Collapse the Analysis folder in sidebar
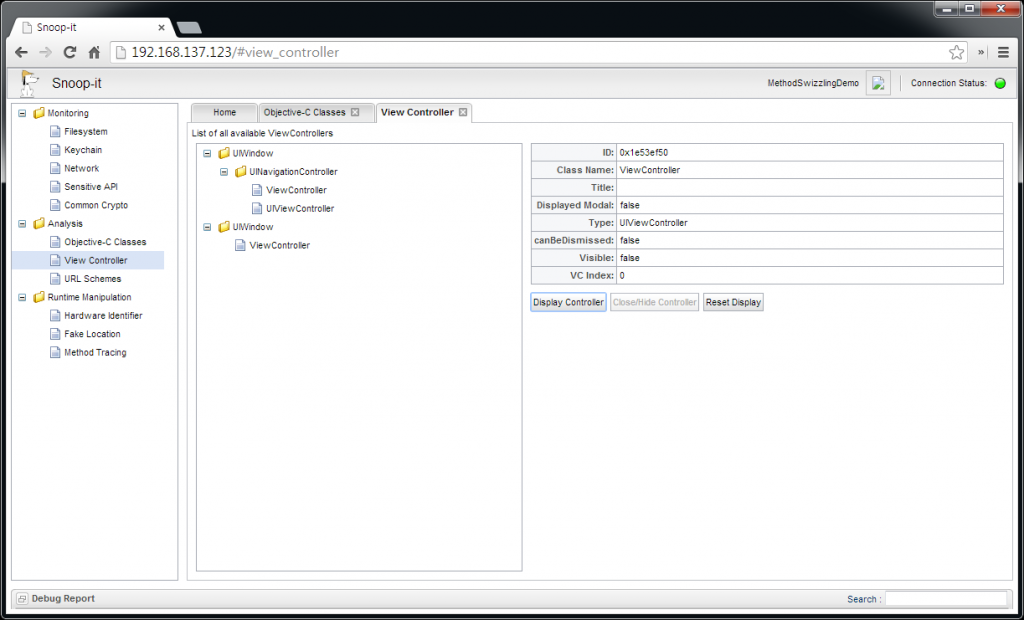Screen dimensions: 1024x620 (23, 224)
